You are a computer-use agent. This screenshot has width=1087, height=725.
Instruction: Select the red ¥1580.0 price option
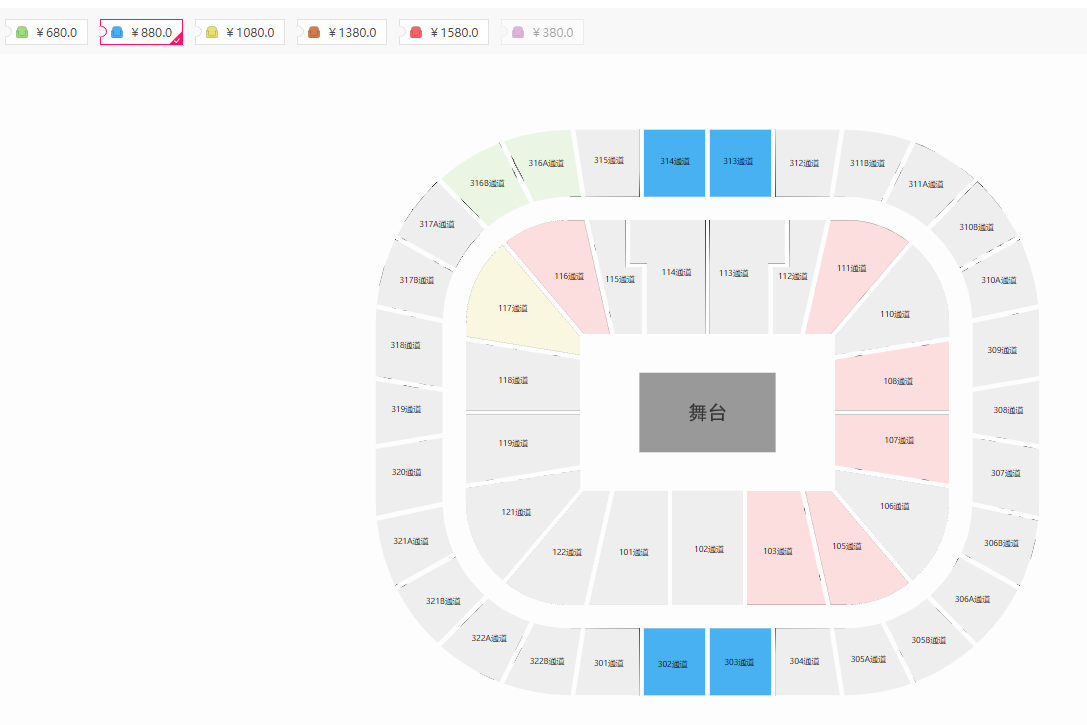tap(444, 33)
